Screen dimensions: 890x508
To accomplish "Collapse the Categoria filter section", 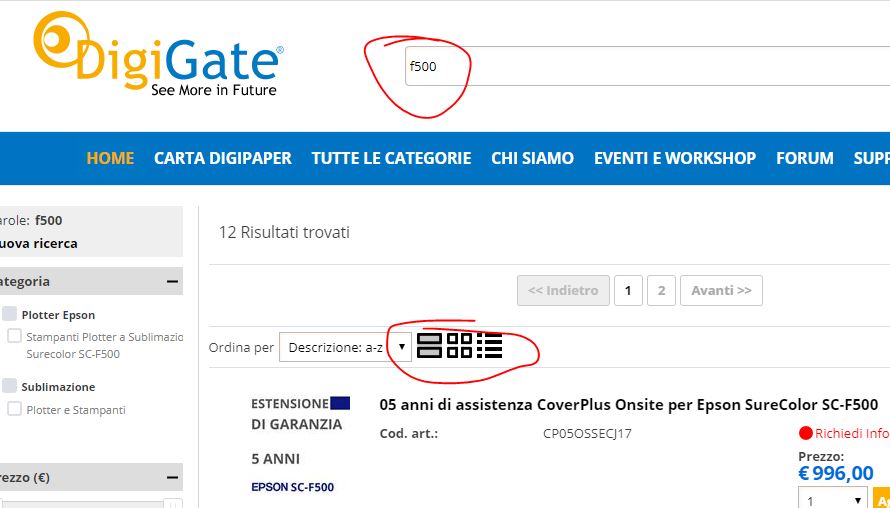I will (x=173, y=282).
